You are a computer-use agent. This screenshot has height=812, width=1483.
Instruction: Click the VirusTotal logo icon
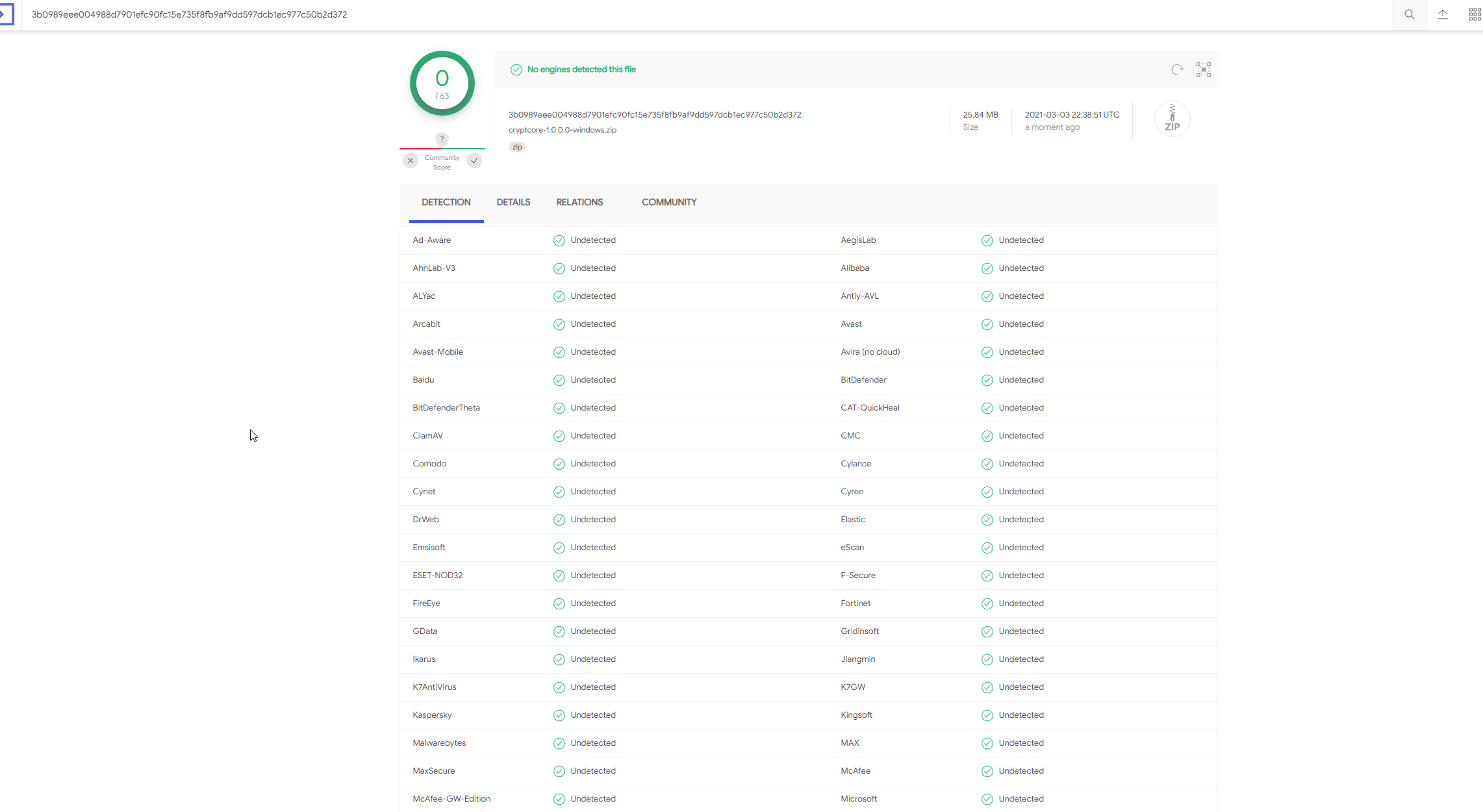tap(6, 14)
